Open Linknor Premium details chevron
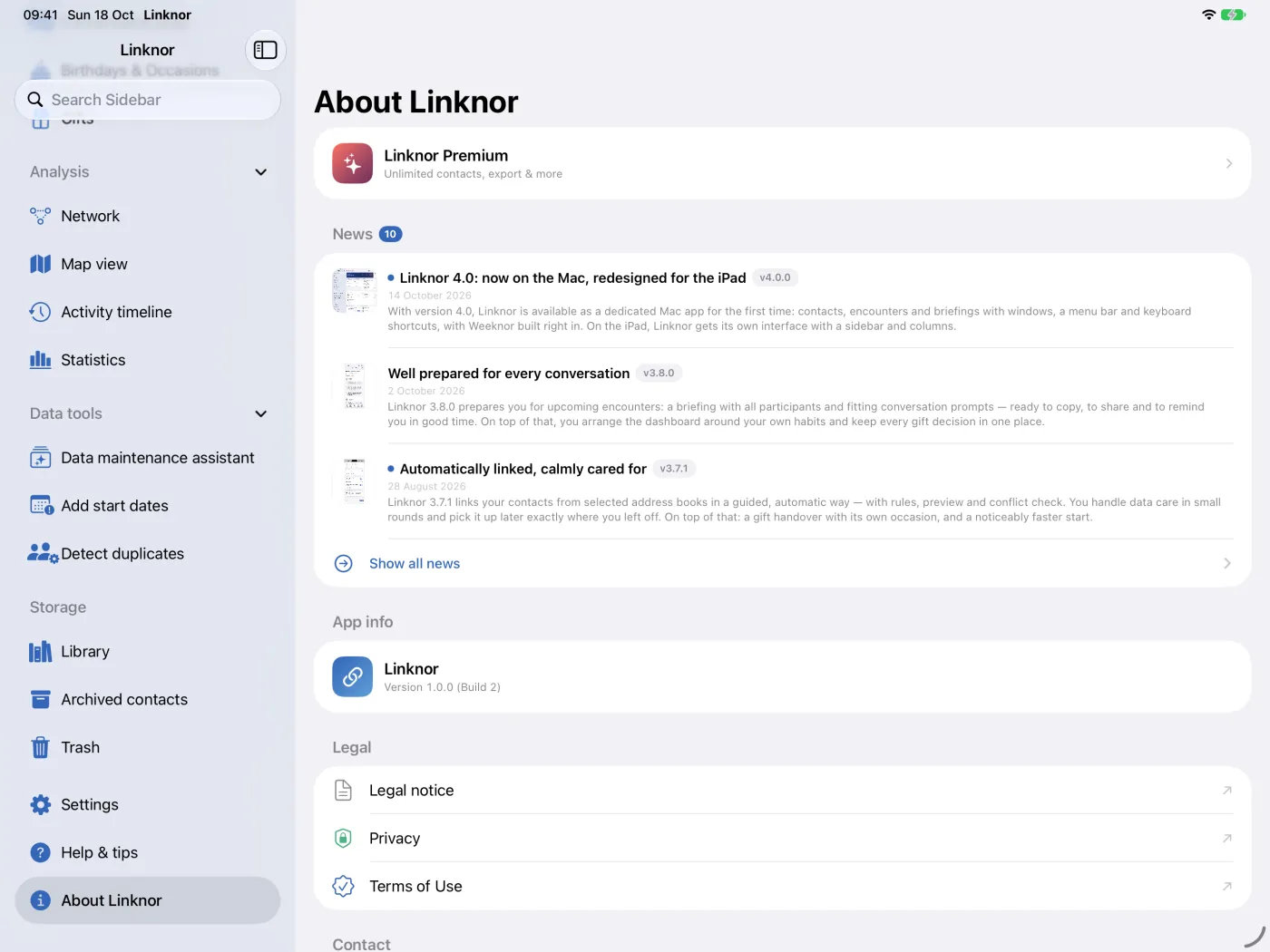Screen dimensions: 1270x952 tap(1229, 164)
